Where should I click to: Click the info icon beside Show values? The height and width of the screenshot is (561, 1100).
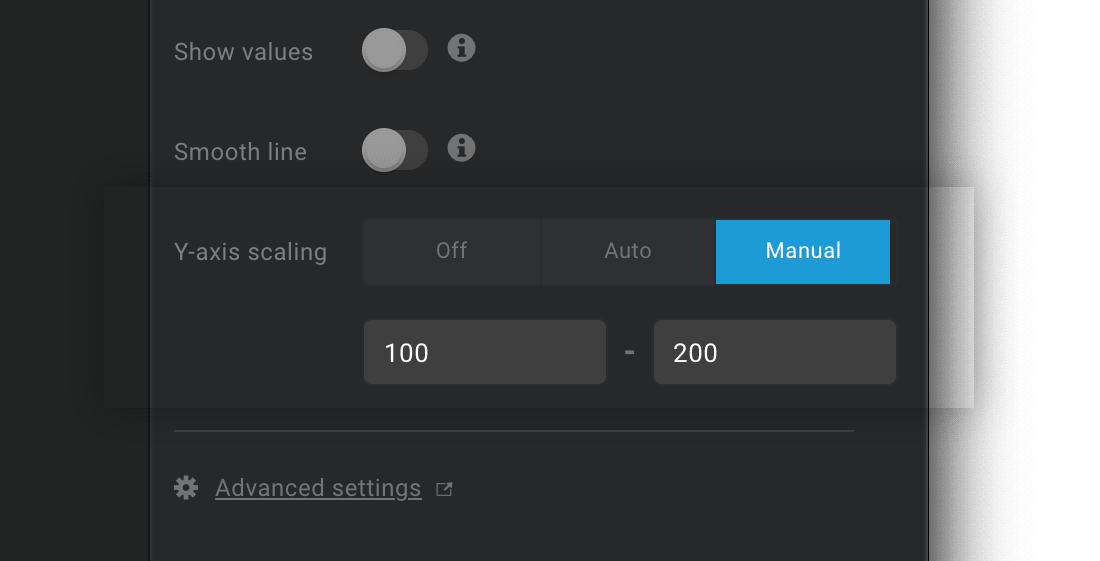click(461, 48)
